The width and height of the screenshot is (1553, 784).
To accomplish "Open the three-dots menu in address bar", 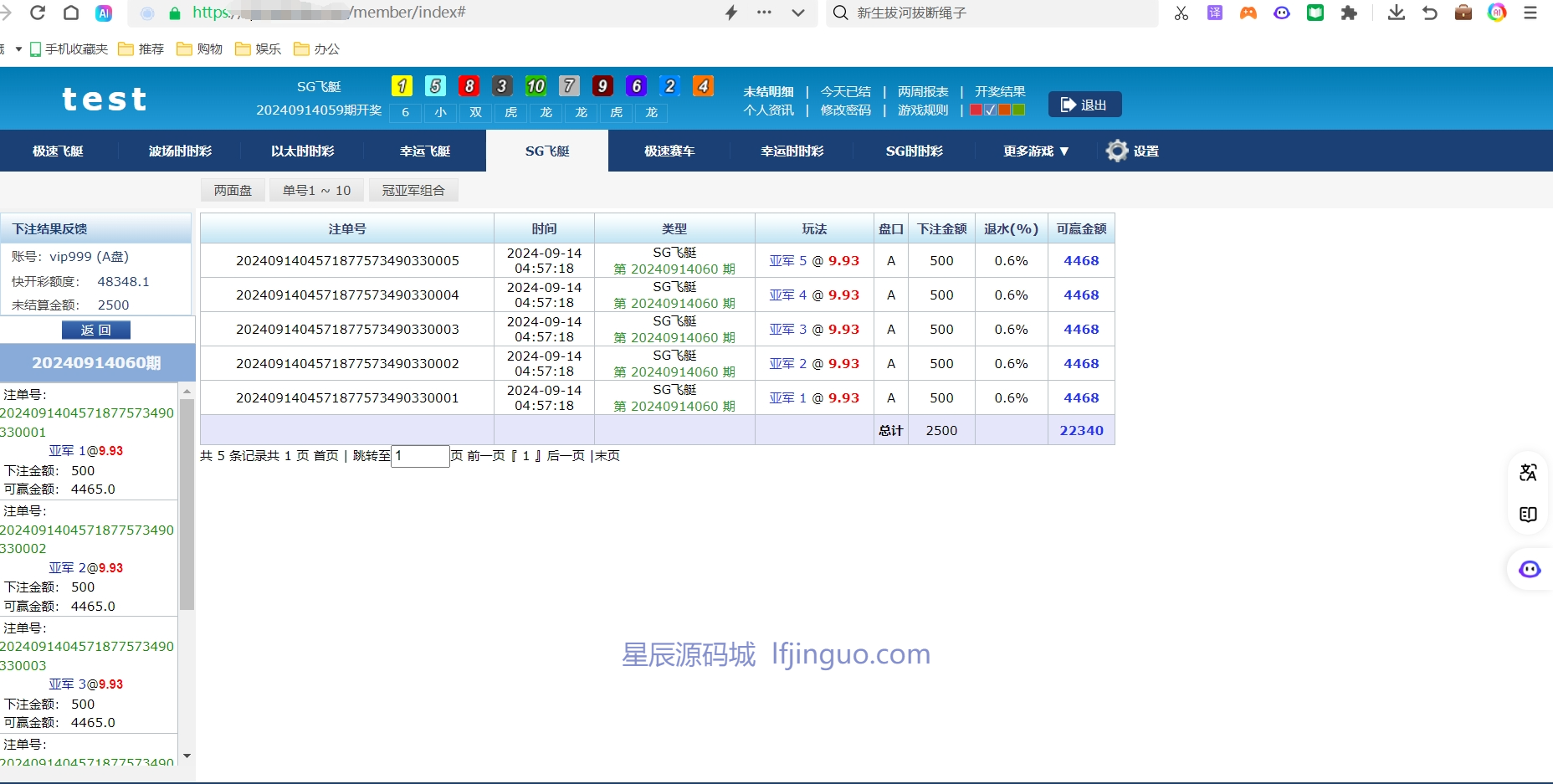I will click(764, 13).
